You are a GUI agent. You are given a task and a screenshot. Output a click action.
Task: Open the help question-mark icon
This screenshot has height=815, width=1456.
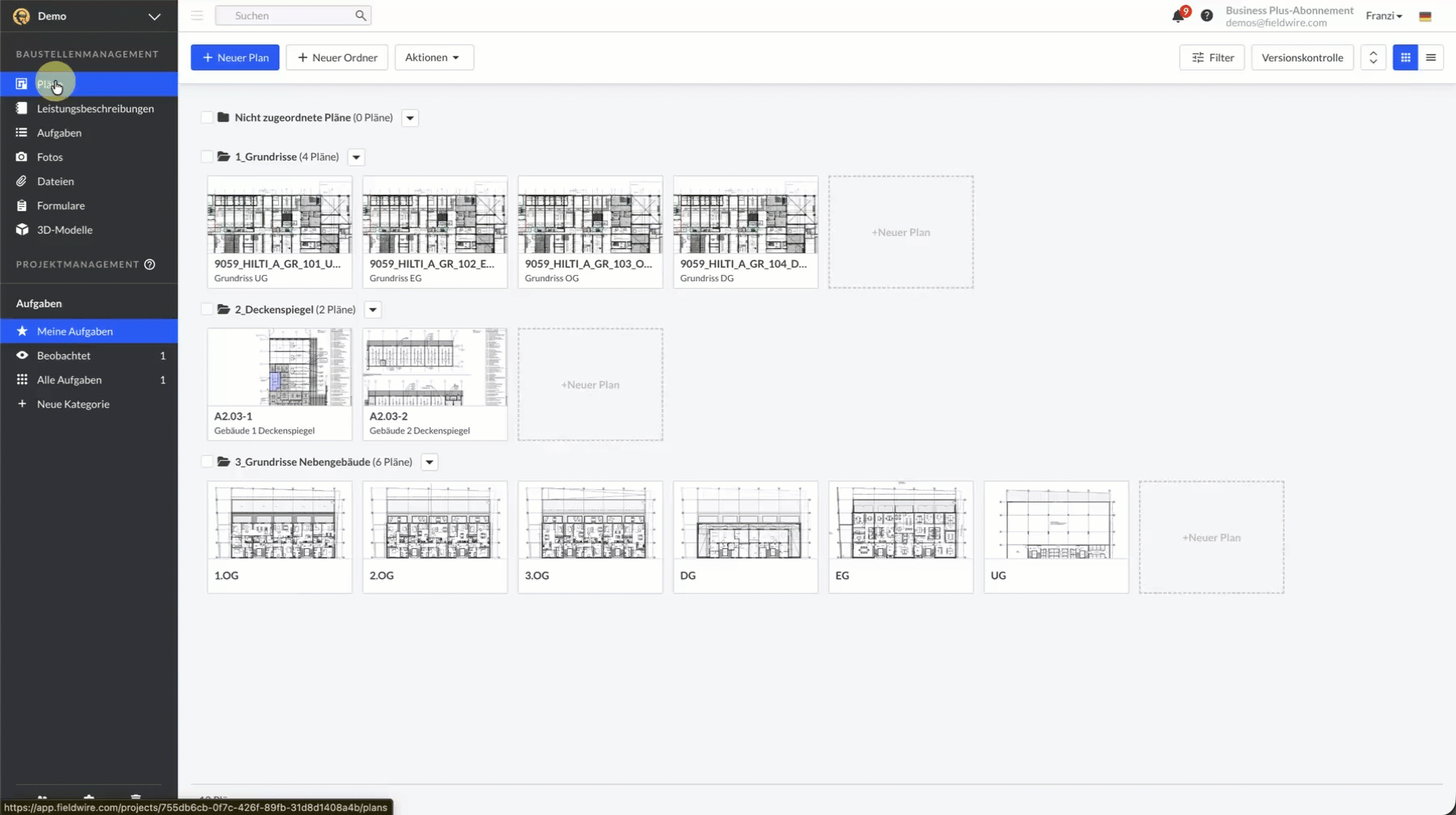[x=1207, y=15]
